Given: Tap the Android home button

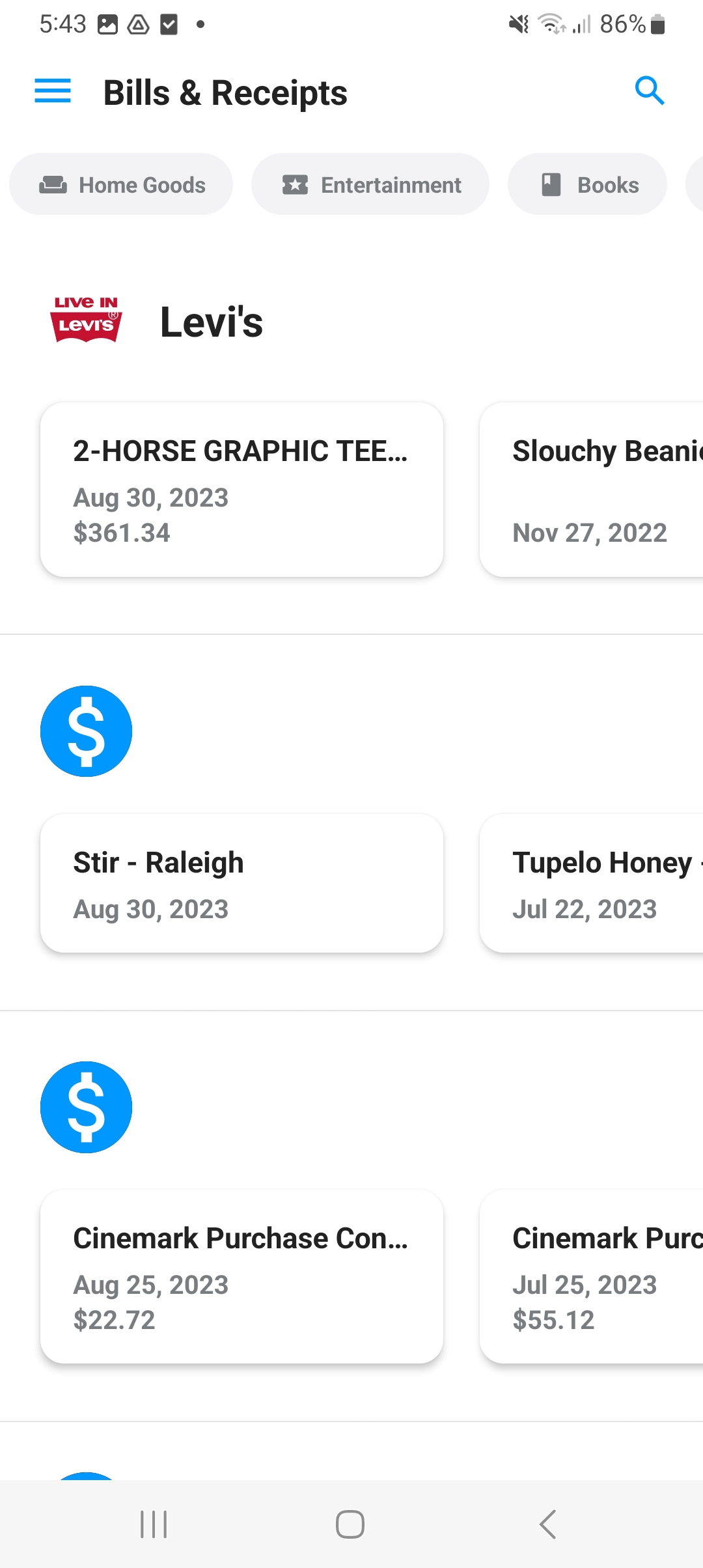Looking at the screenshot, I should (x=350, y=1524).
